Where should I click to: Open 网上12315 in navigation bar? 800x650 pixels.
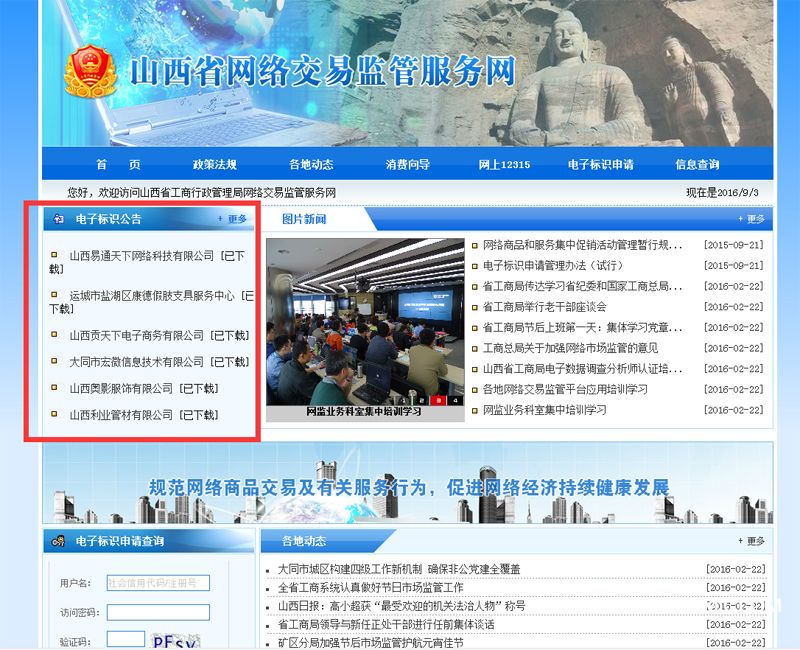pos(504,165)
